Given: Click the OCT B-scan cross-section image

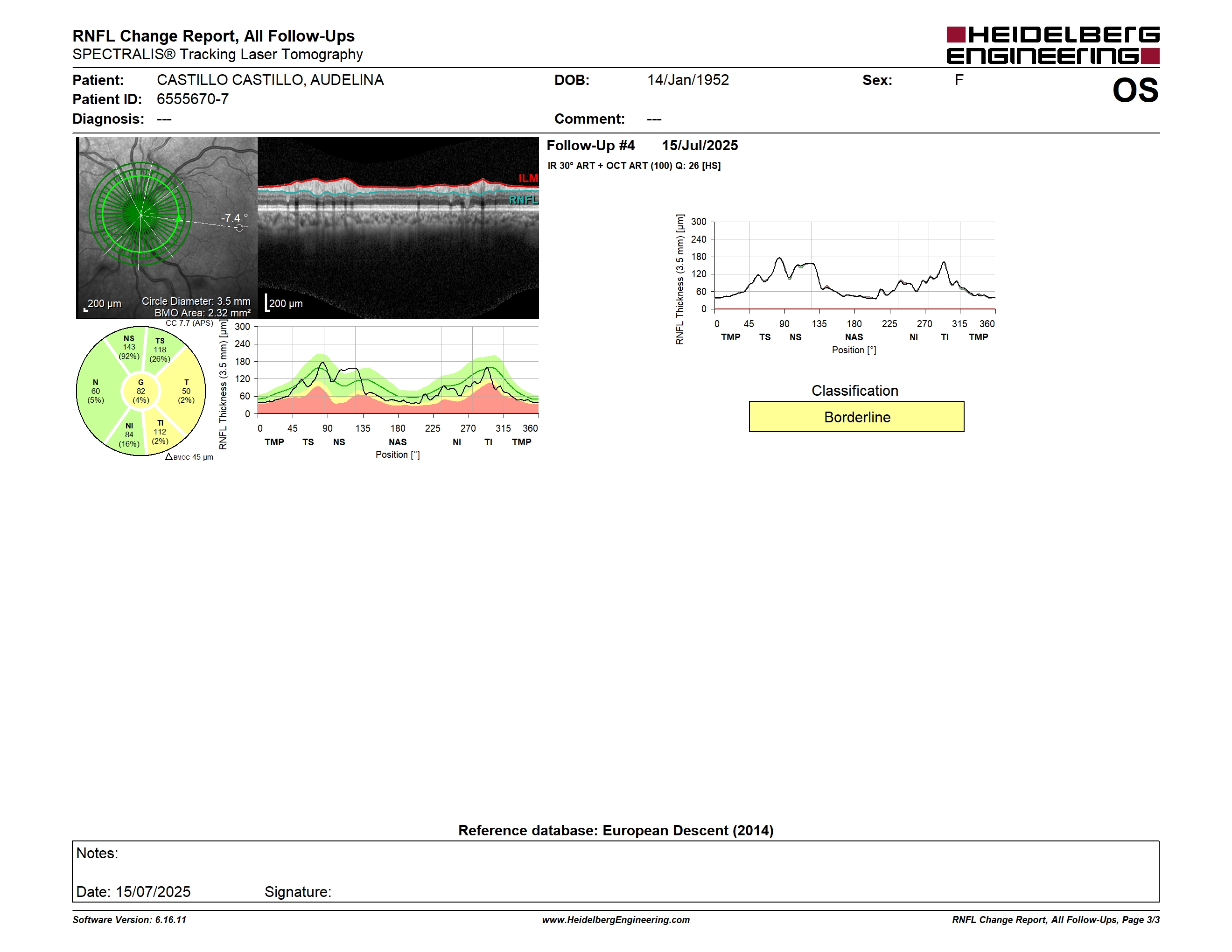Looking at the screenshot, I should point(398,227).
